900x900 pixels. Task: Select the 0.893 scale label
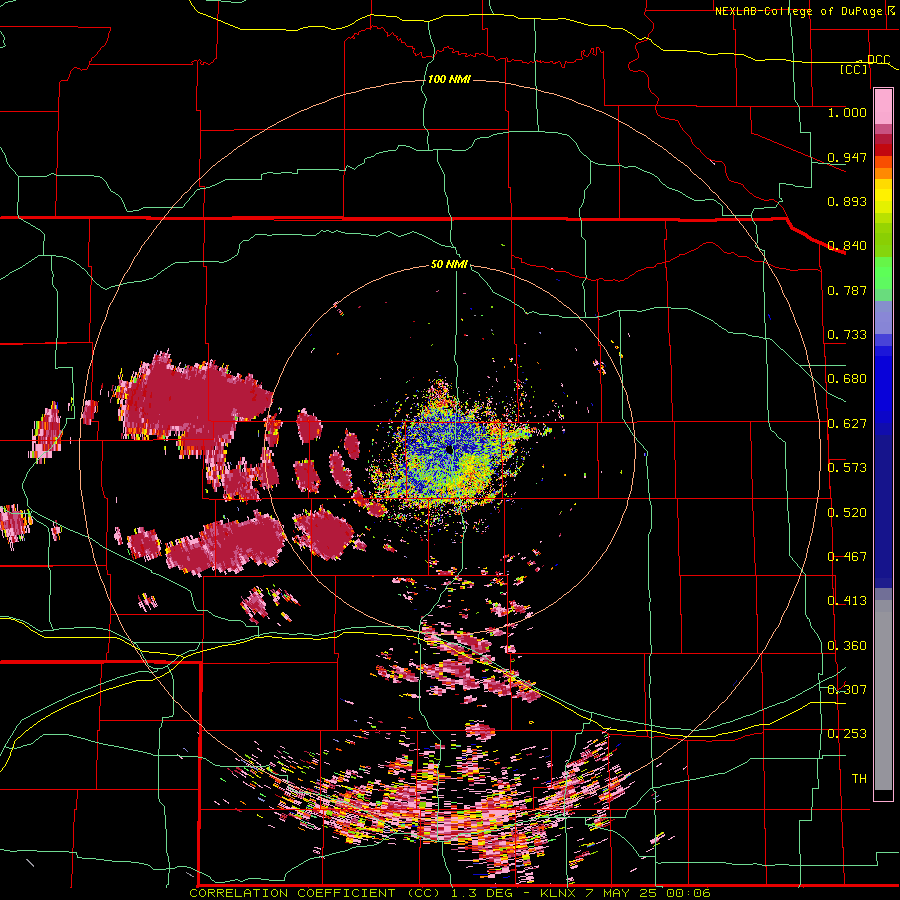coord(847,201)
